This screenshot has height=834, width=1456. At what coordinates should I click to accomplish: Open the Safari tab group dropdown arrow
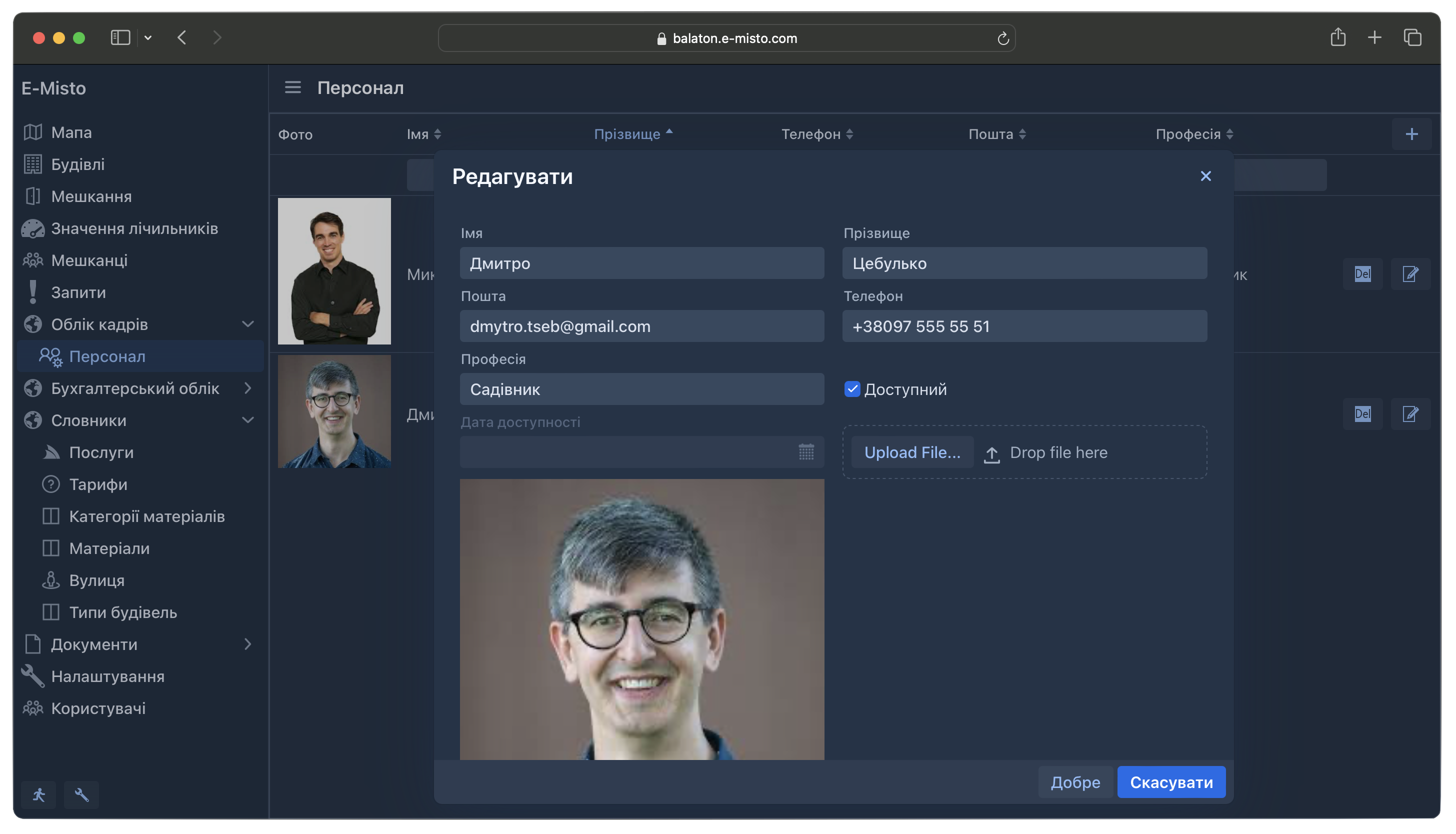[148, 38]
